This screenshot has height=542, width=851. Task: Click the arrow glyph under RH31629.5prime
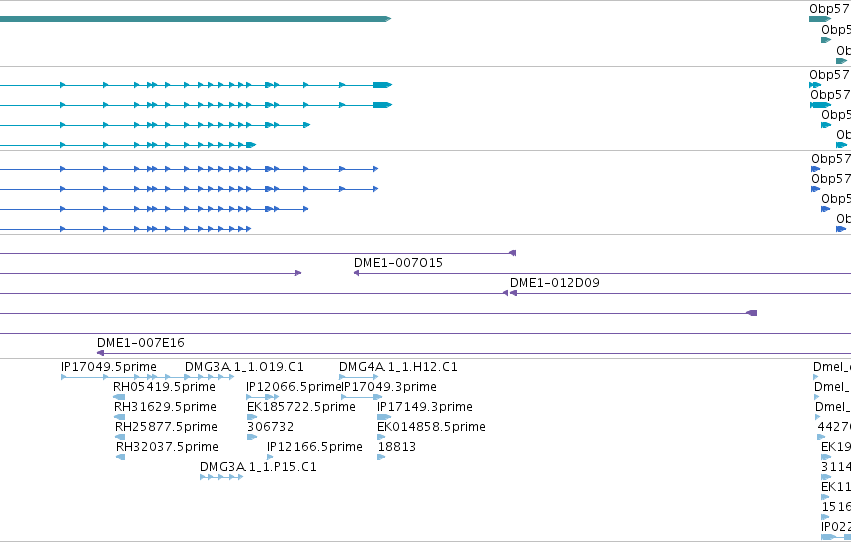(120, 417)
